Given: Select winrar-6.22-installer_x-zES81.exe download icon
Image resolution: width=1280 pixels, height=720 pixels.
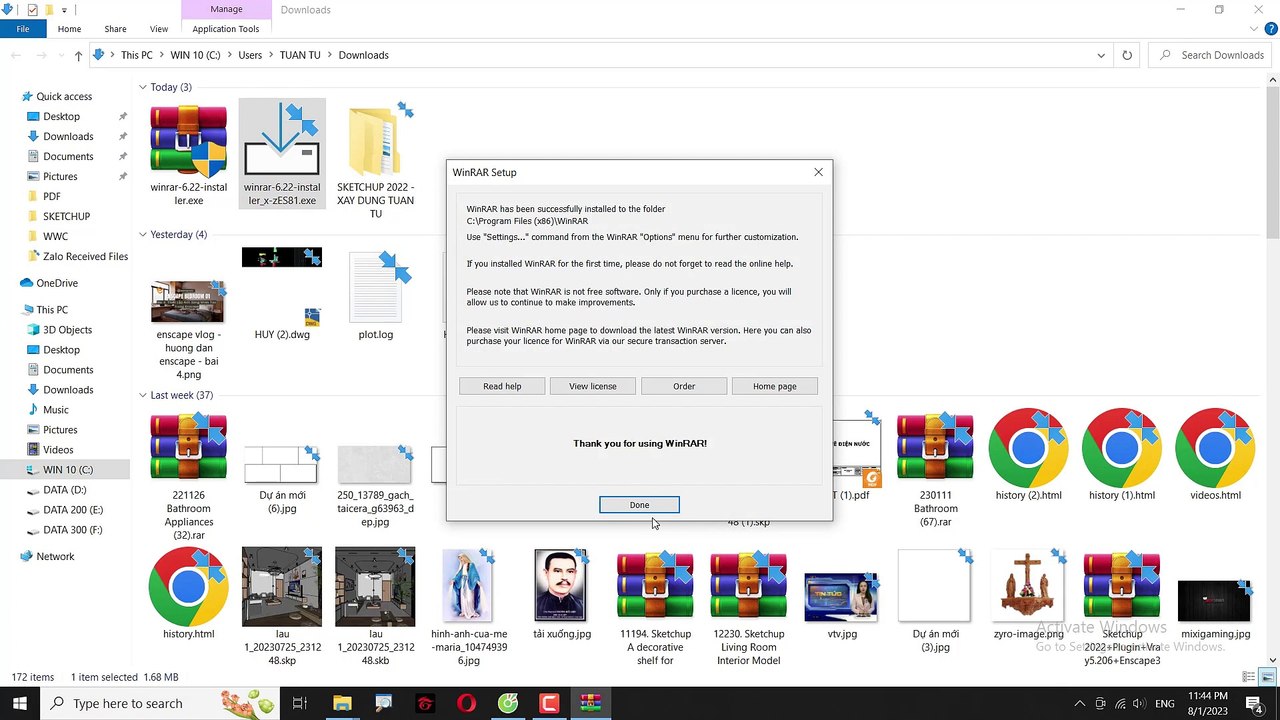Looking at the screenshot, I should (282, 141).
